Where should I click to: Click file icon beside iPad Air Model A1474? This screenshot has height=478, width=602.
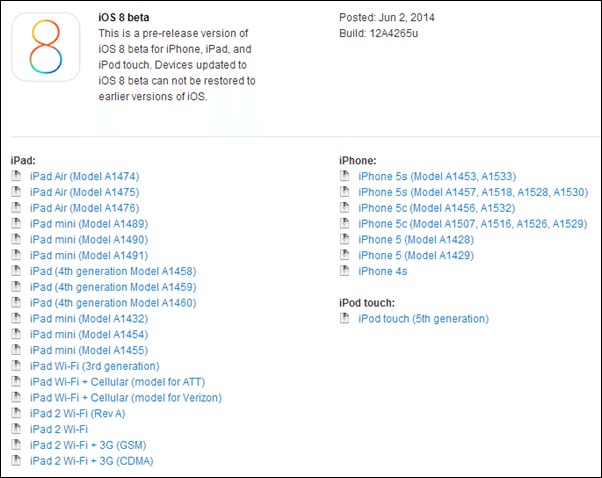coord(16,176)
